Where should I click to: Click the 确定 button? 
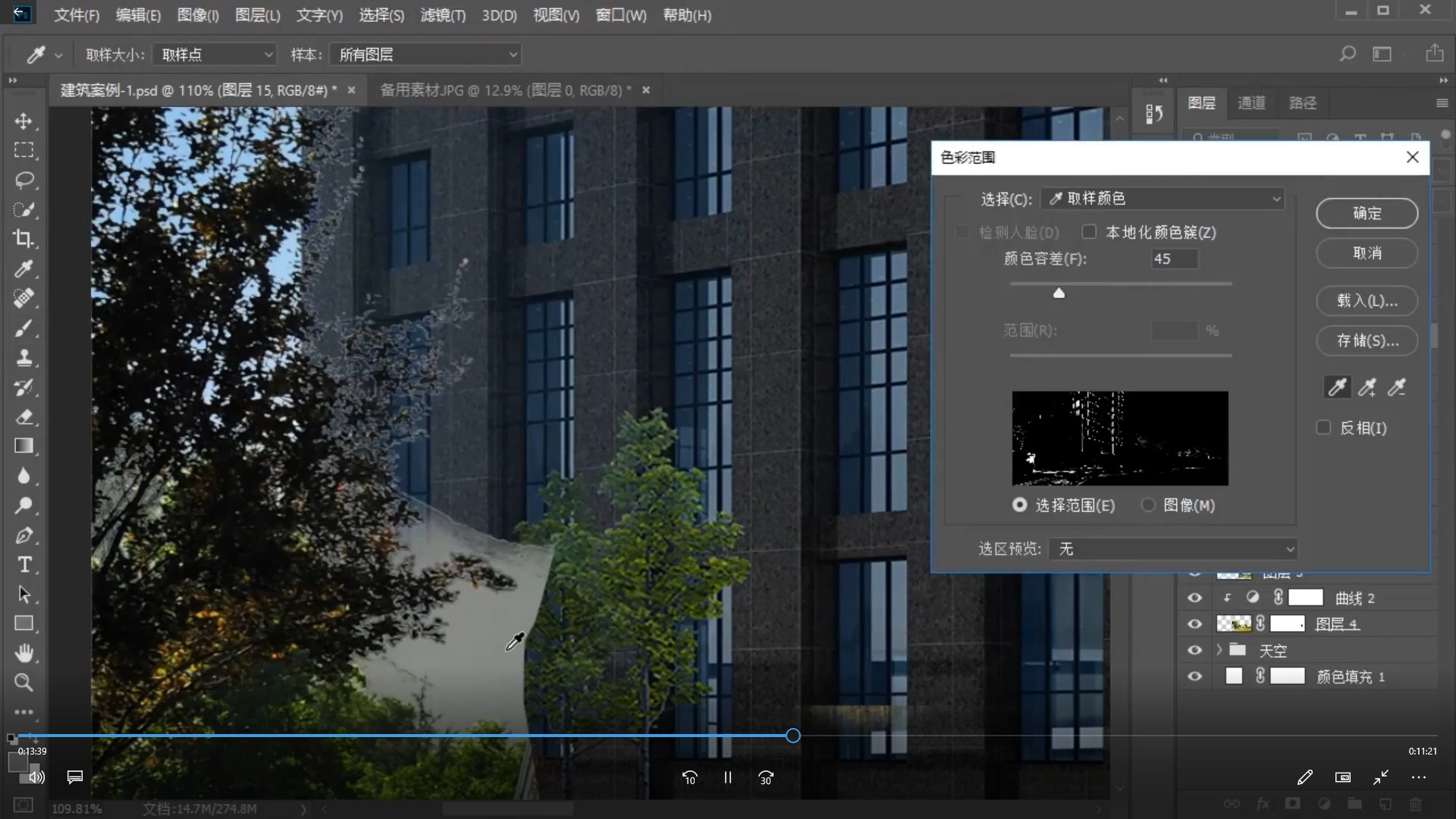coord(1367,213)
